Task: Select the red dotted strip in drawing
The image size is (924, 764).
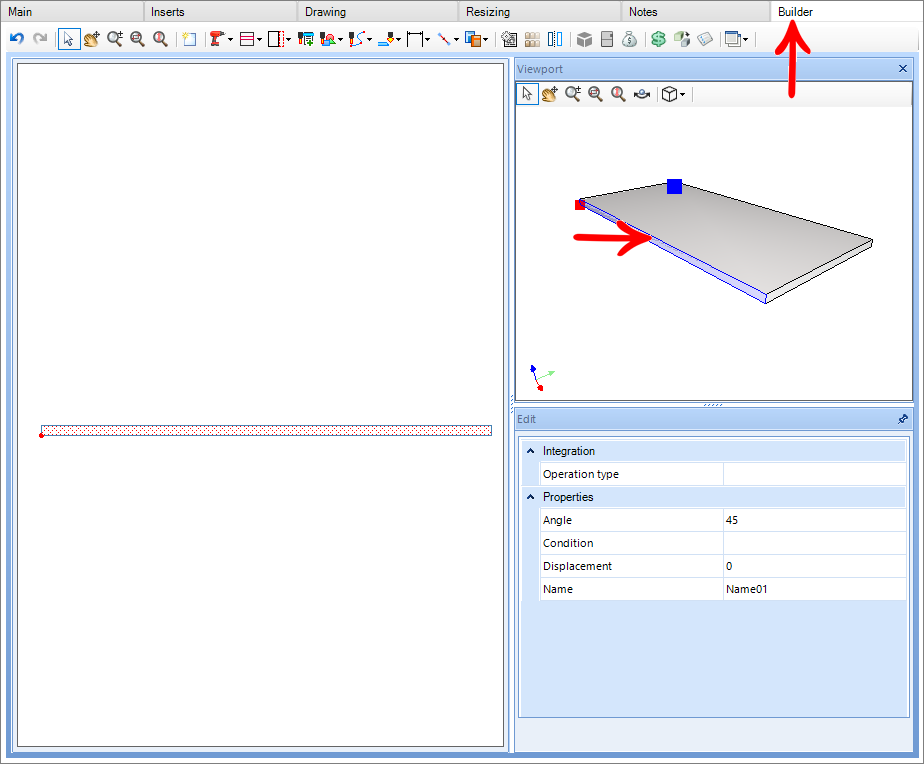Action: coord(266,430)
